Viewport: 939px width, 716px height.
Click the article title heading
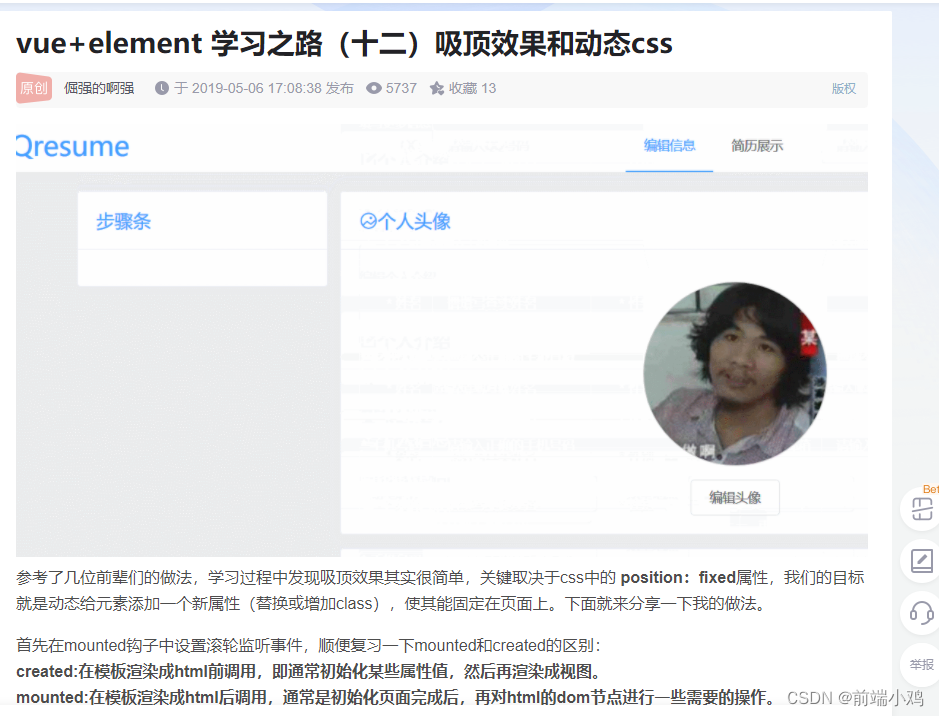[344, 44]
